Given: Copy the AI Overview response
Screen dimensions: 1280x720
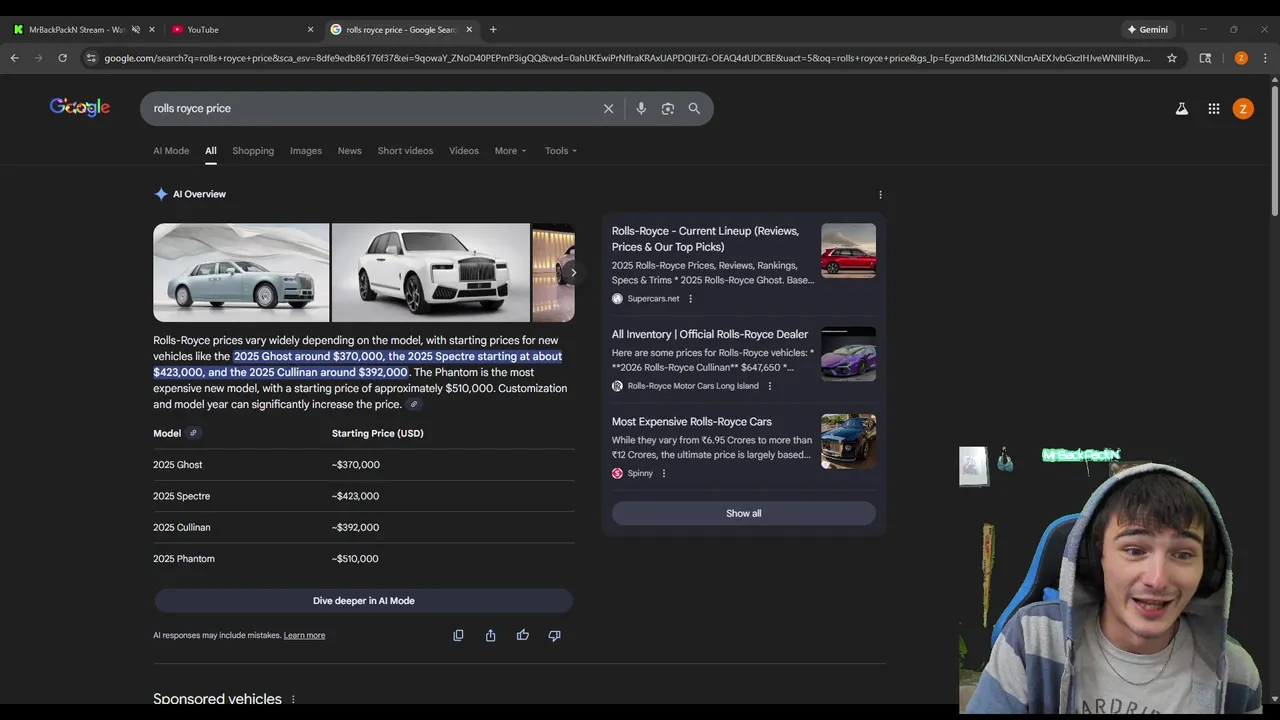Looking at the screenshot, I should pyautogui.click(x=458, y=635).
